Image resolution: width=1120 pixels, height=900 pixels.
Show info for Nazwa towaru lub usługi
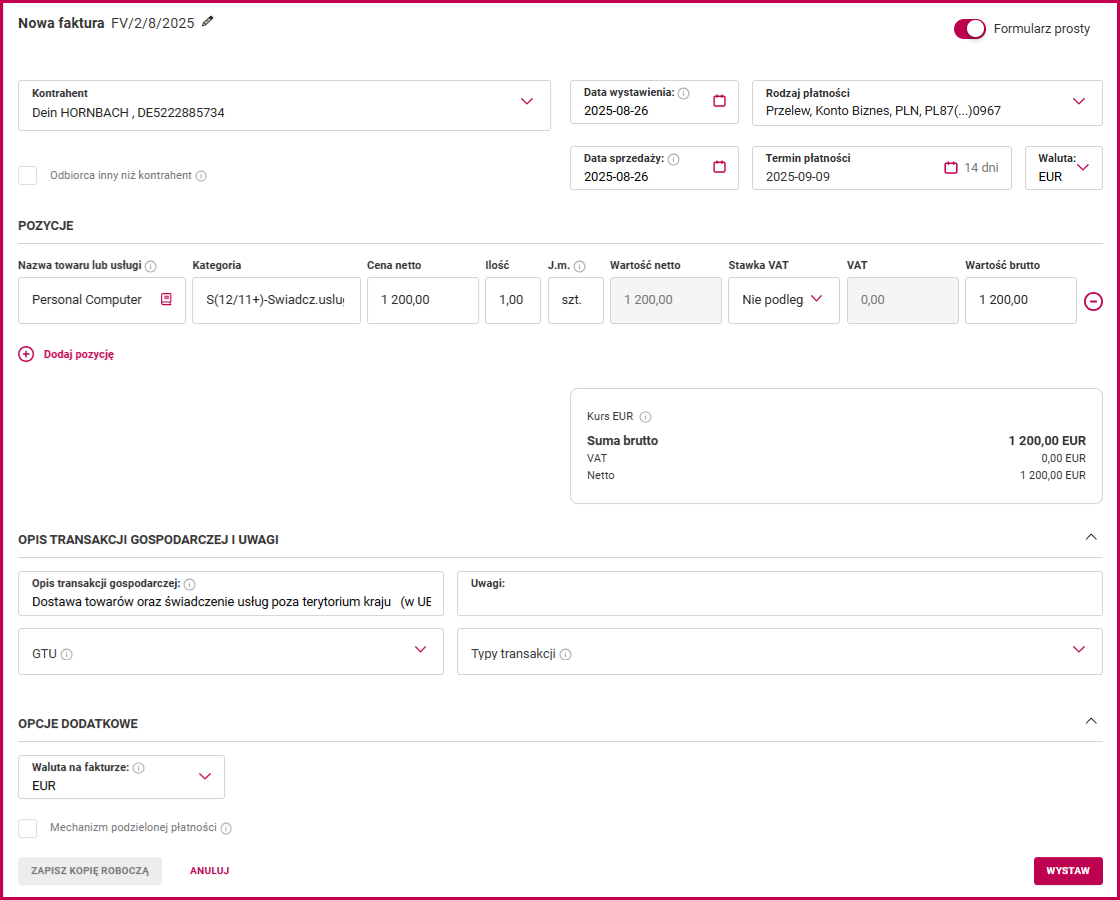coord(151,266)
